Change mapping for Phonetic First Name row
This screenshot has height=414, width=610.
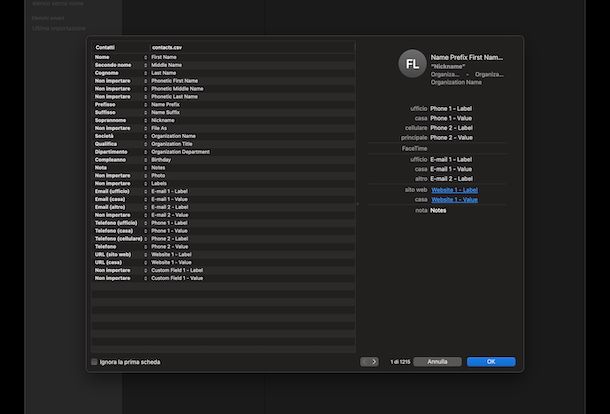point(120,81)
